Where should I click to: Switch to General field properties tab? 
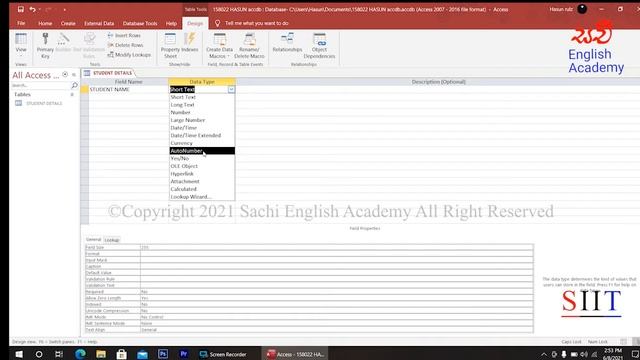point(93,240)
